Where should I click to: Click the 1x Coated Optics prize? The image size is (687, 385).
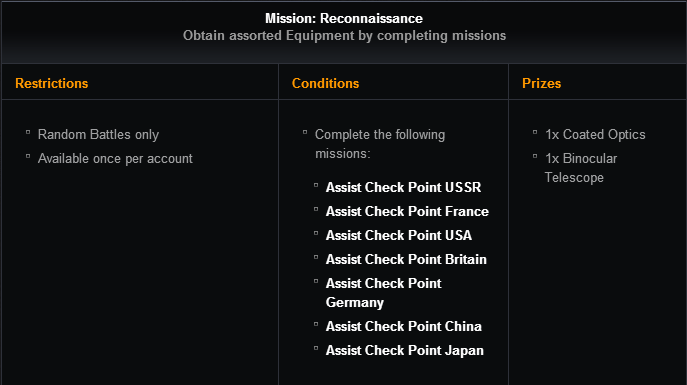click(595, 134)
